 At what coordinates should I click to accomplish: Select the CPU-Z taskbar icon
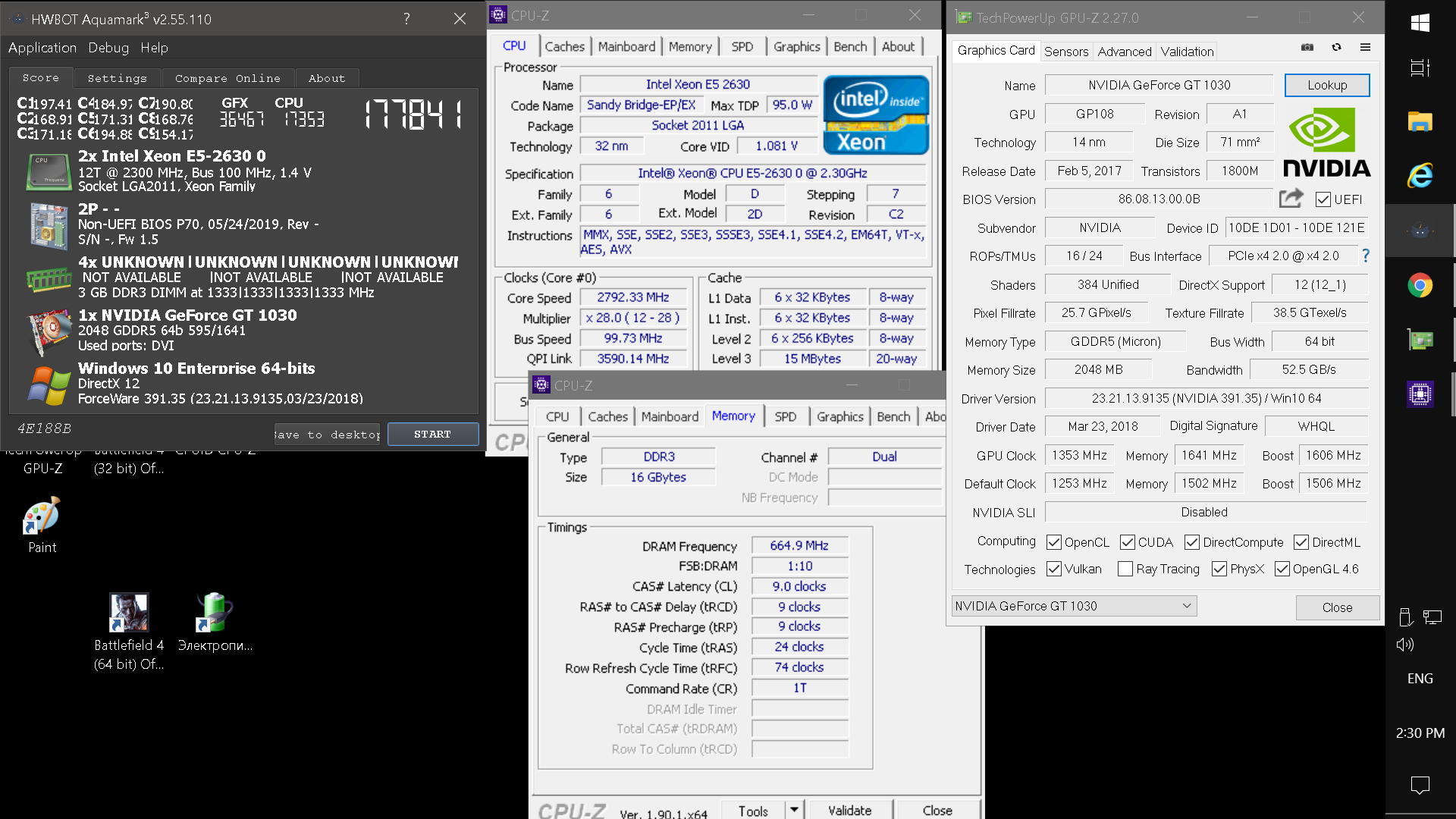[x=1420, y=394]
